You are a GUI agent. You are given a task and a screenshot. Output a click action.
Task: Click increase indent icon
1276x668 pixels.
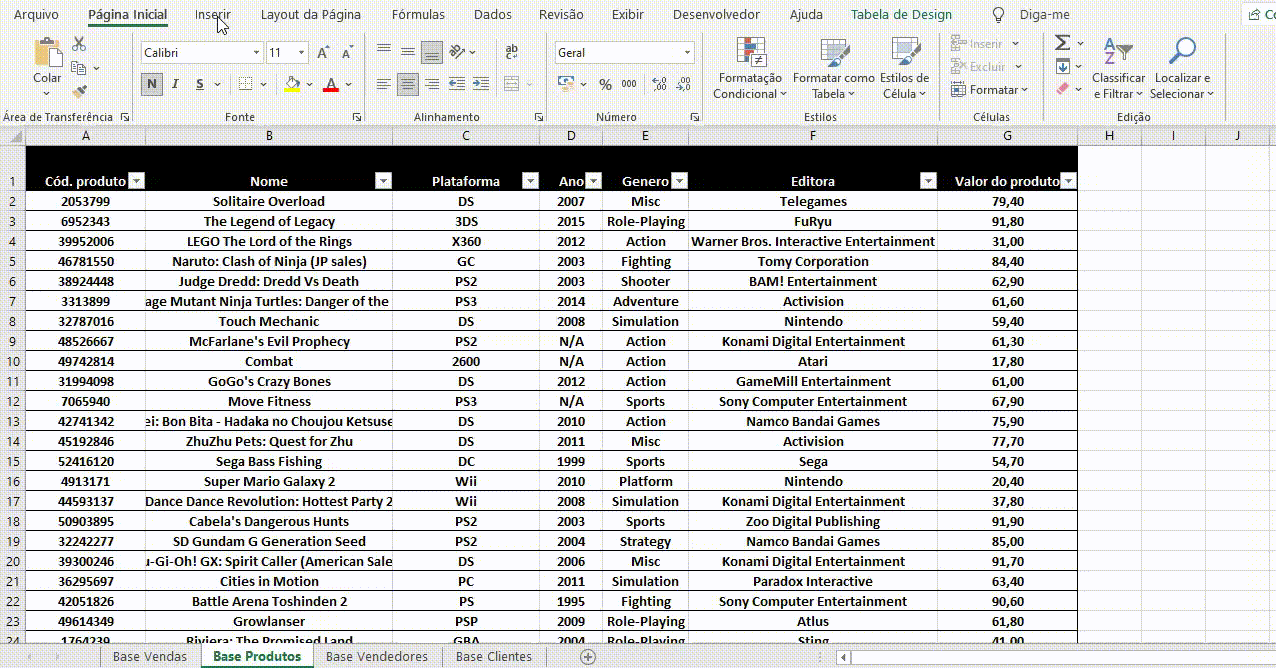(481, 84)
